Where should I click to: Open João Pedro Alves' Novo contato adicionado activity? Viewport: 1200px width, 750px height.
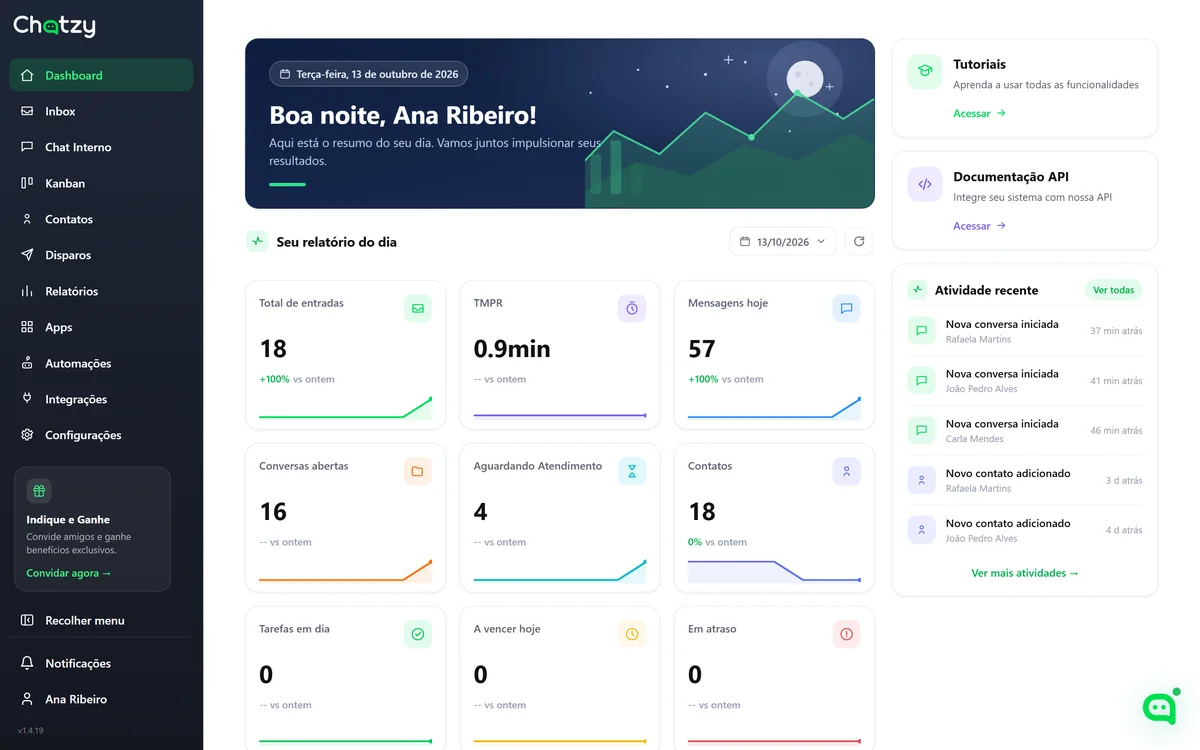tap(1025, 530)
